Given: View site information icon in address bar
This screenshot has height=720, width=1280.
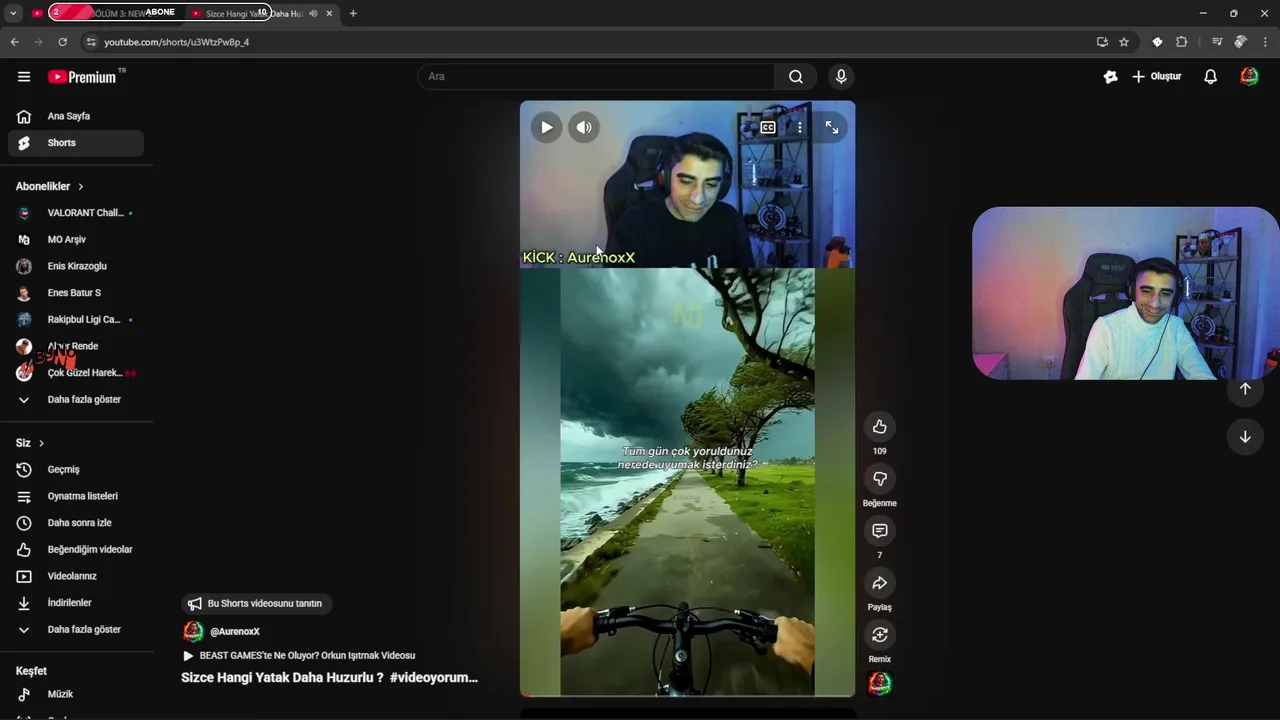Looking at the screenshot, I should (x=91, y=42).
